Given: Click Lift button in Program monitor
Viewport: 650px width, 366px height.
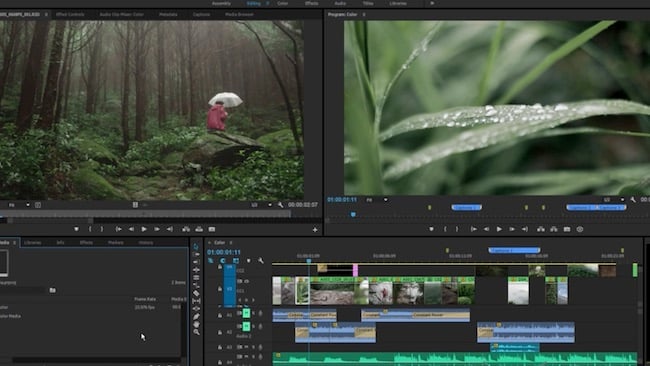Looking at the screenshot, I should pyautogui.click(x=541, y=229).
